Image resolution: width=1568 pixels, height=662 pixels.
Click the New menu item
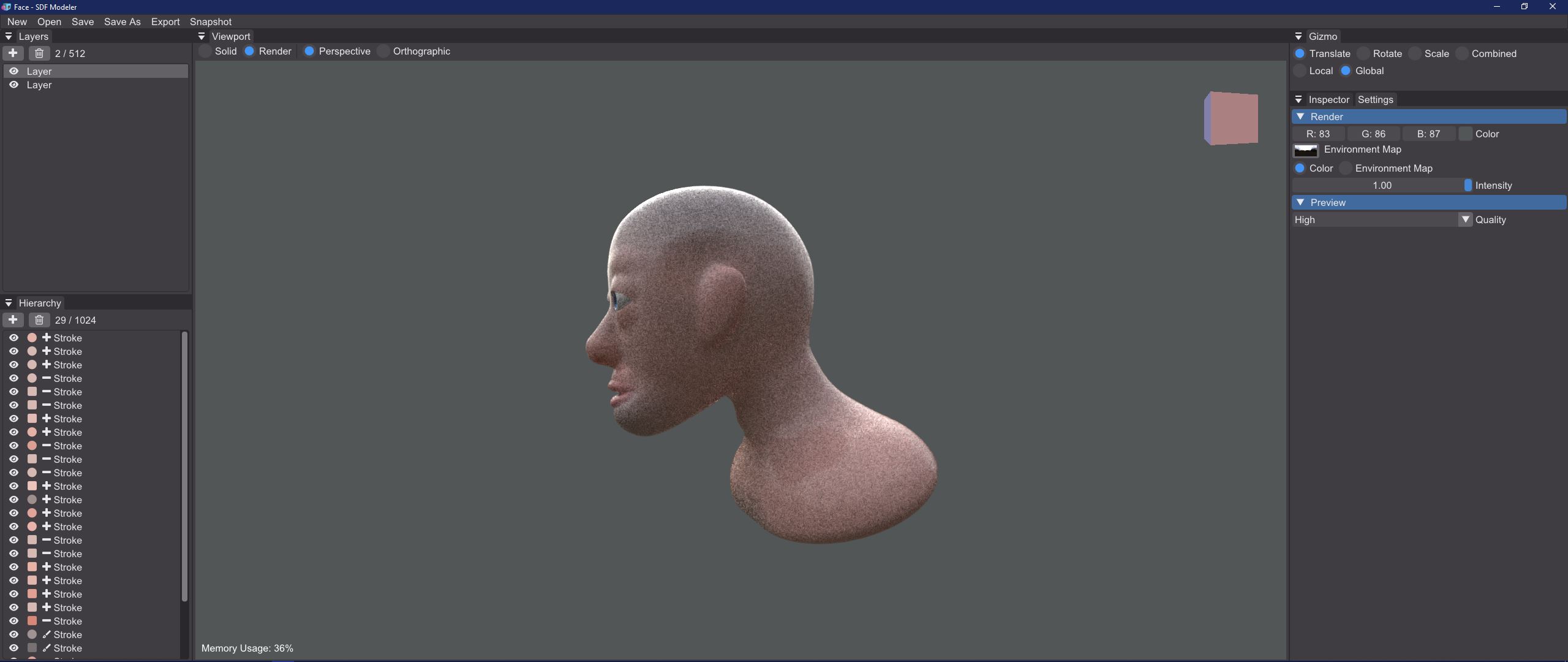click(x=17, y=22)
